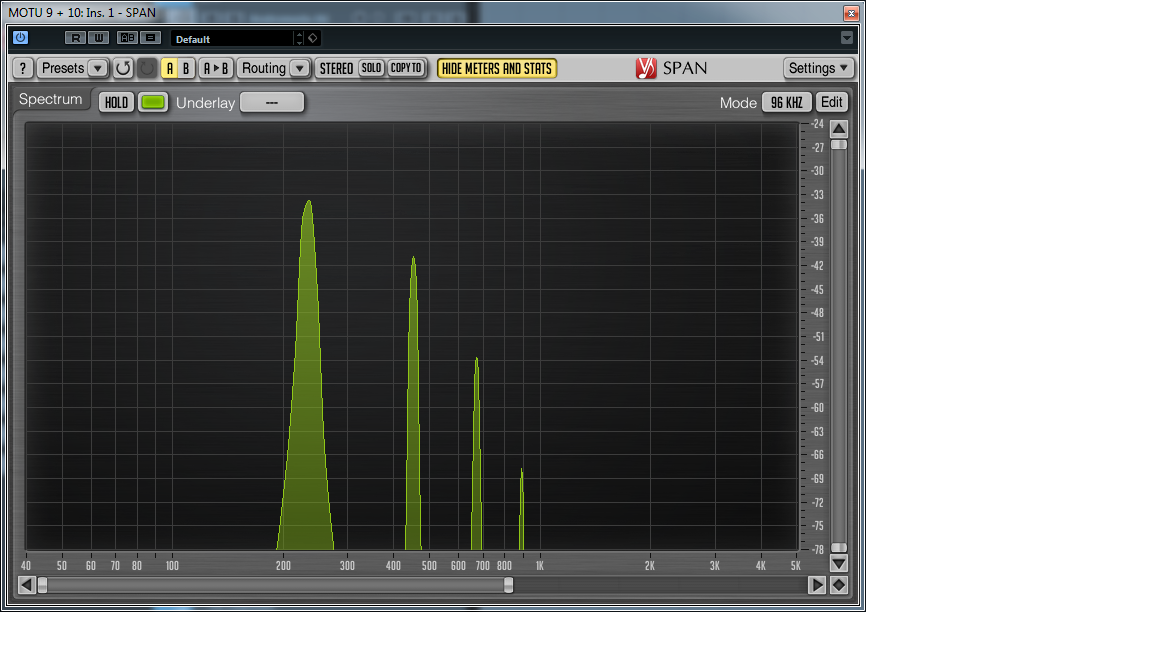Click the level range scroll down arrow
Viewport: 1152px width, 648px height.
click(839, 564)
